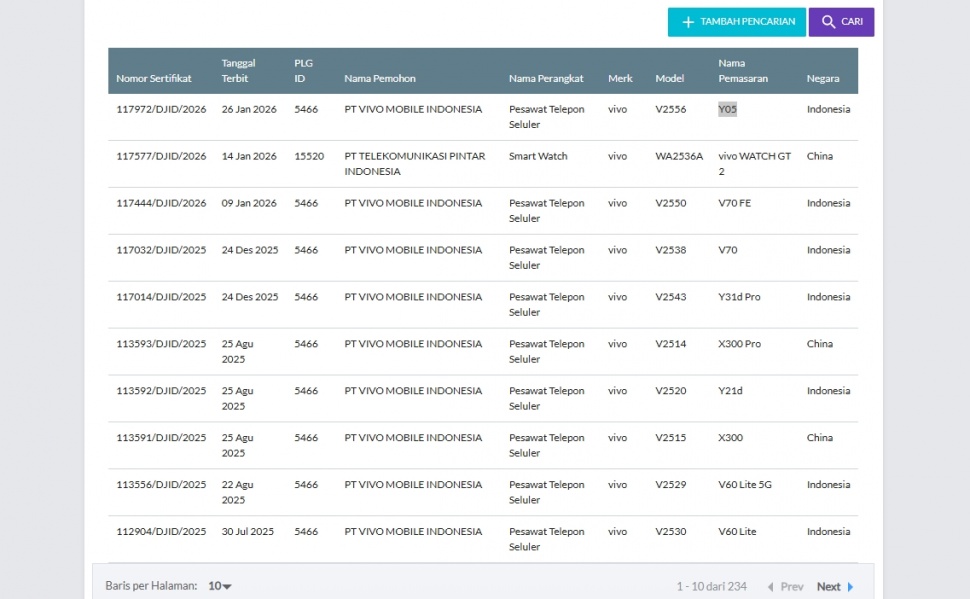Open the rows per page dropdown

(220, 586)
